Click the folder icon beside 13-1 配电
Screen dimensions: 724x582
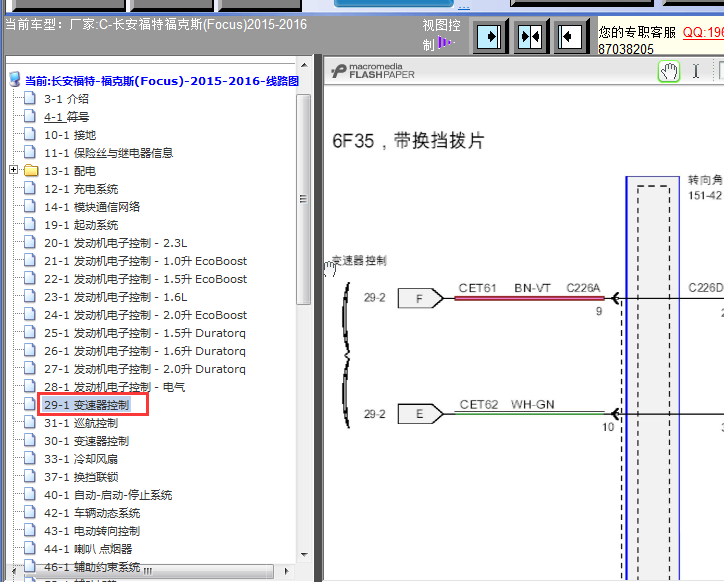31,170
